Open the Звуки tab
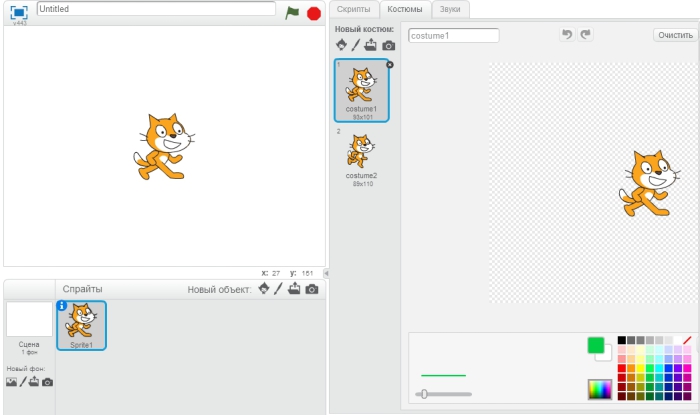This screenshot has width=700, height=415. point(451,9)
